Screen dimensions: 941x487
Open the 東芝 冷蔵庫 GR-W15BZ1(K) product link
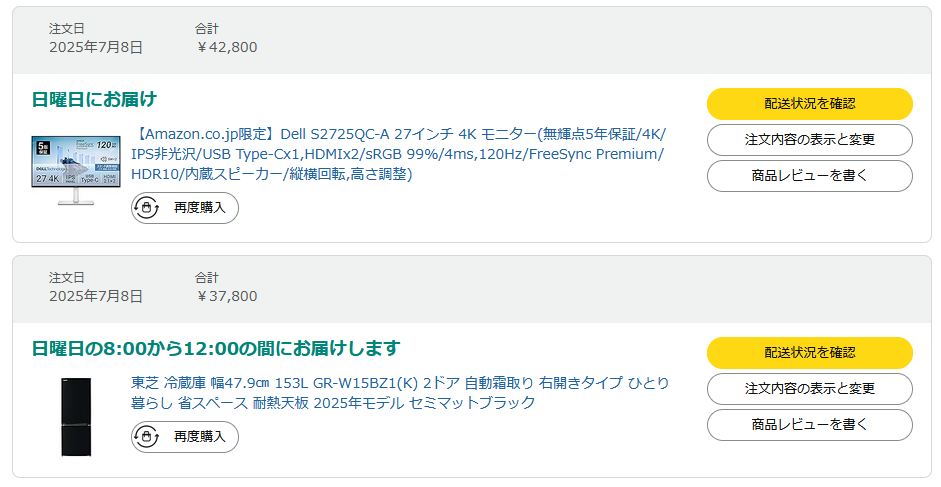pos(400,392)
